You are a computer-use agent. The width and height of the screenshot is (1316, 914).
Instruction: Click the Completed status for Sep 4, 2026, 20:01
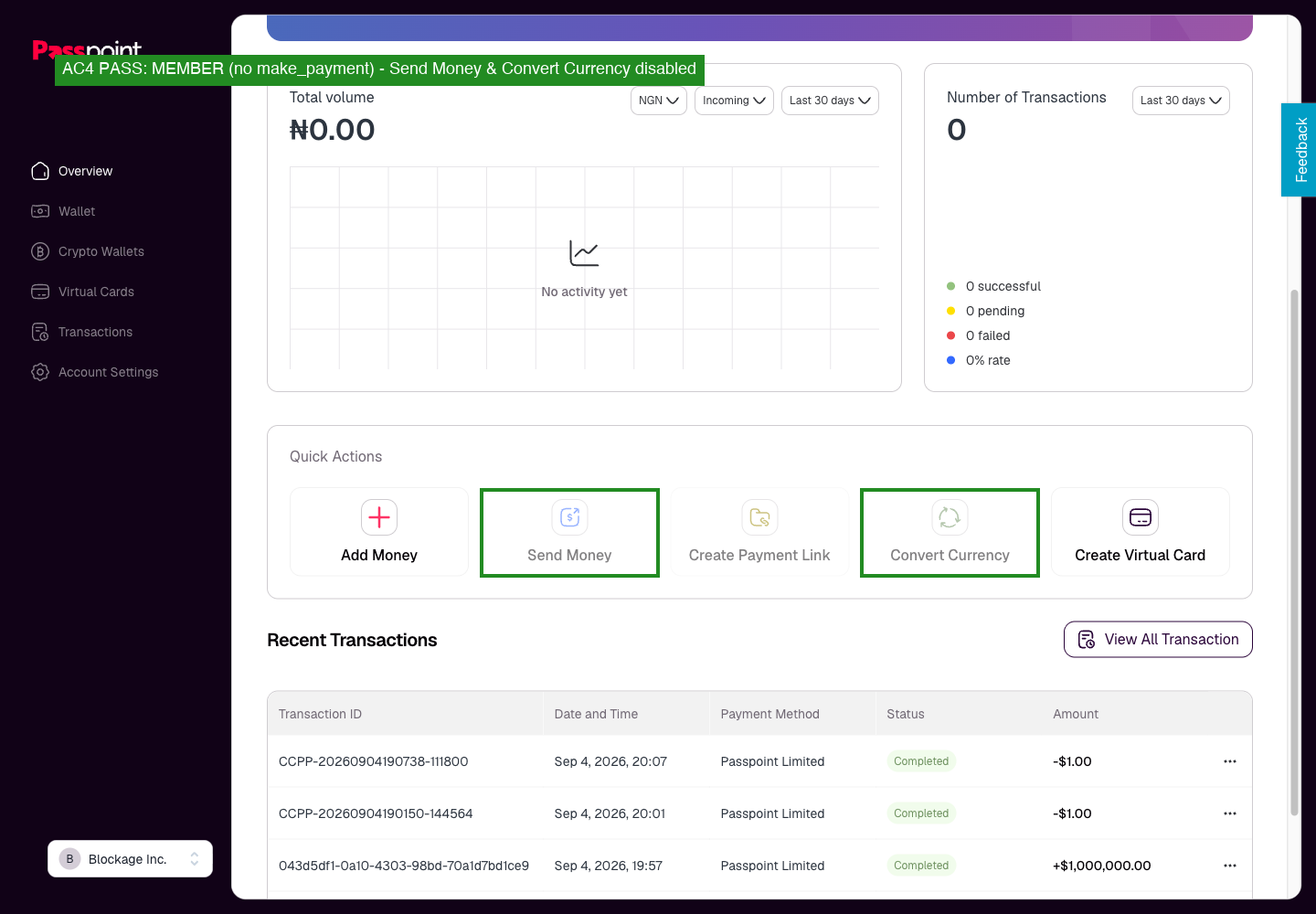pos(921,813)
